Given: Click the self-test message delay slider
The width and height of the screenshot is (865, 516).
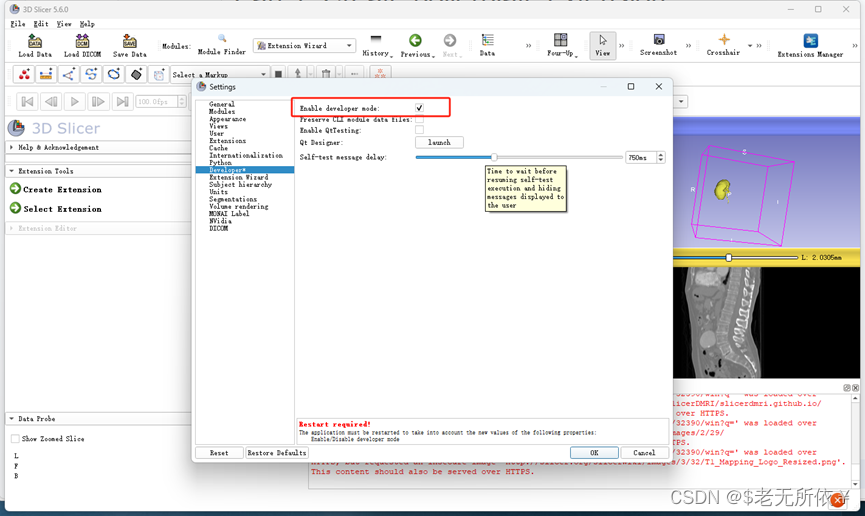Looking at the screenshot, I should [x=519, y=157].
